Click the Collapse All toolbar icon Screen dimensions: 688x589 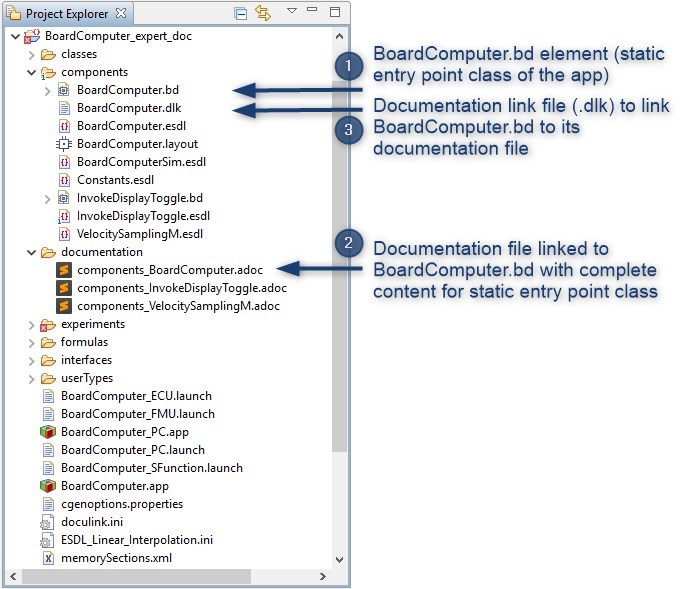tap(240, 13)
